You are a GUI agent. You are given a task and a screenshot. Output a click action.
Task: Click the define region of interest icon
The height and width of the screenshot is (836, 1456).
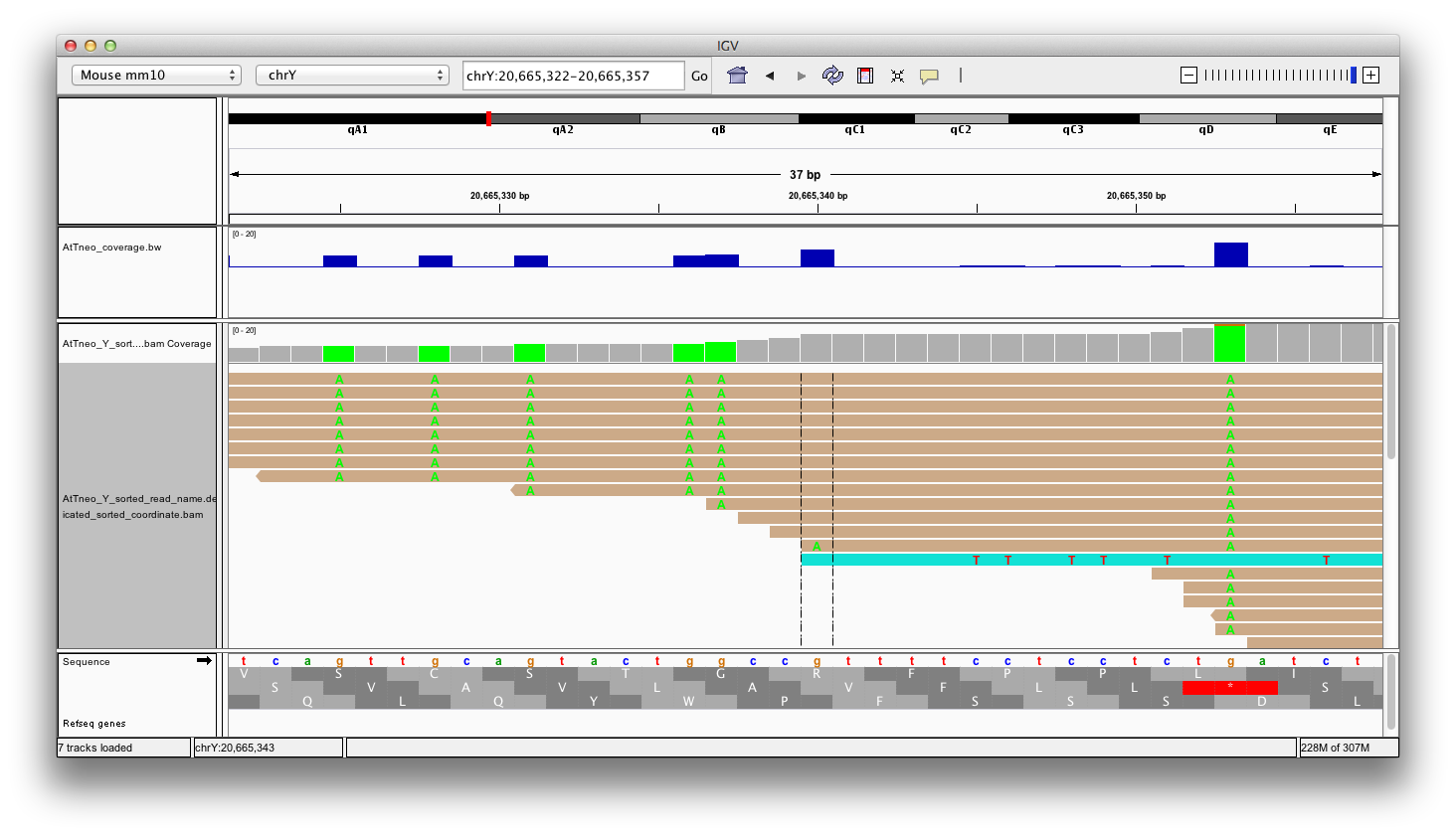tap(865, 76)
